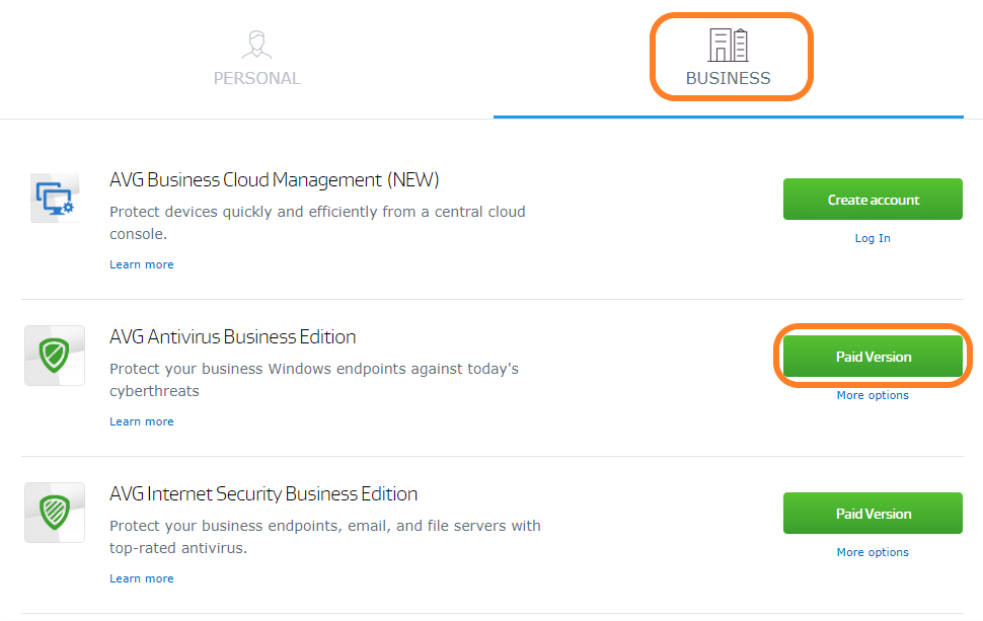Screen dimensions: 983x621
Task: Open the Log In link
Action: coord(871,238)
